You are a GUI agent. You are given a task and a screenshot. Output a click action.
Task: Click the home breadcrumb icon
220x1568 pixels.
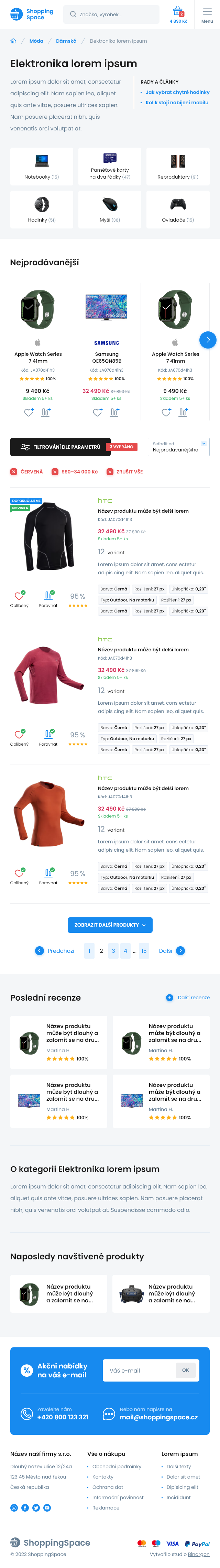(13, 41)
